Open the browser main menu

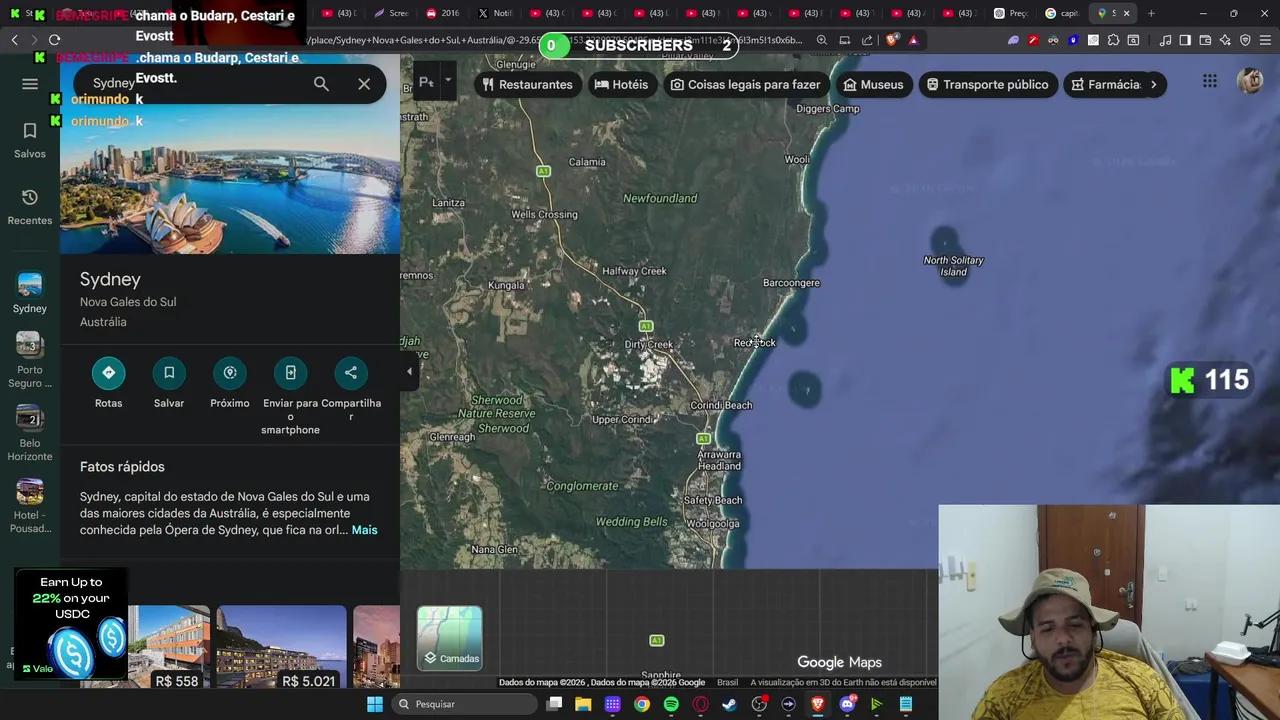tap(1265, 40)
